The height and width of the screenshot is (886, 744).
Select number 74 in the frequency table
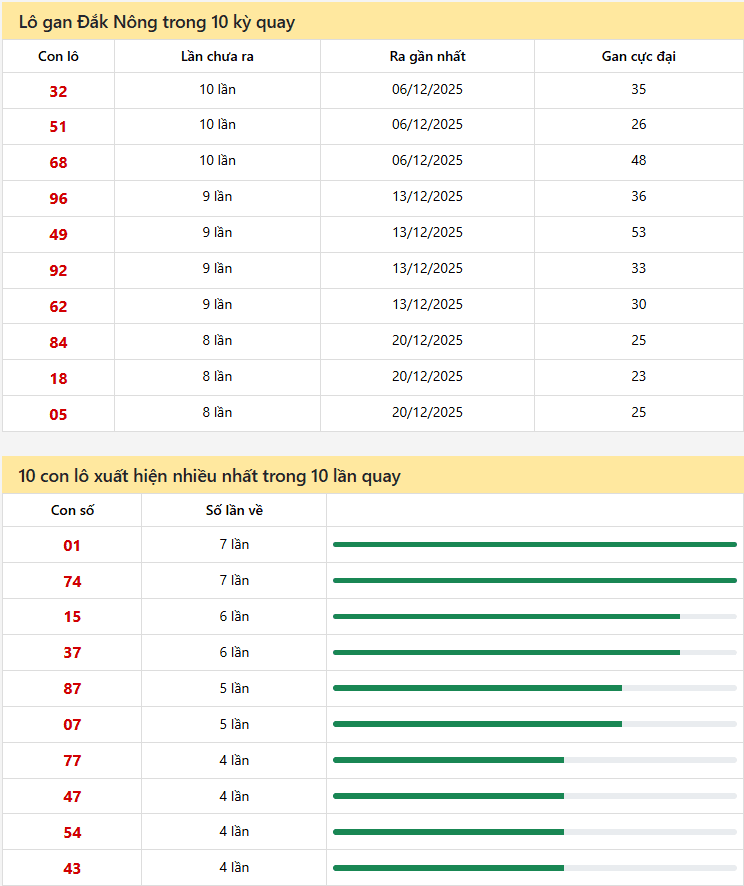coord(72,582)
